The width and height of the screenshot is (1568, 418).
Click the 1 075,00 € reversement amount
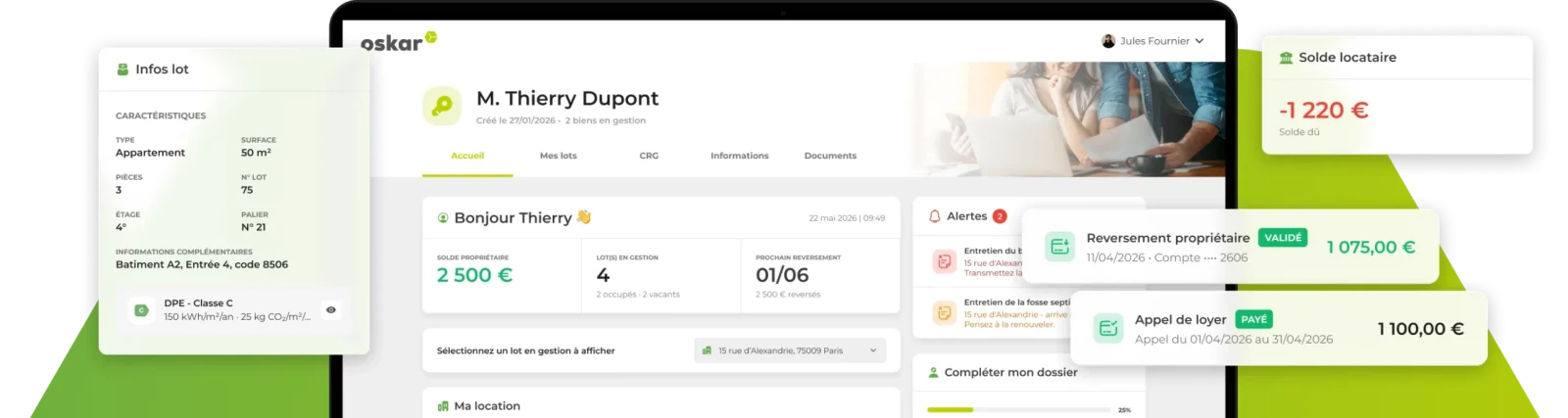(1371, 247)
